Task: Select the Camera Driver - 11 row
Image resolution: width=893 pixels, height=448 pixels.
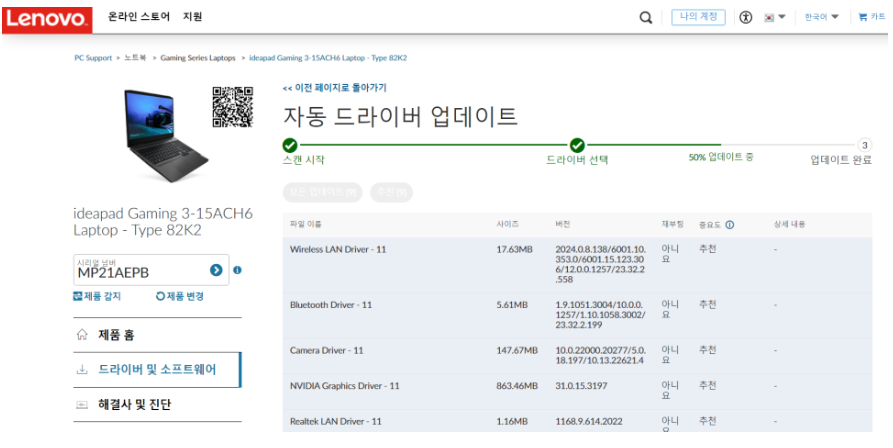Action: point(577,355)
